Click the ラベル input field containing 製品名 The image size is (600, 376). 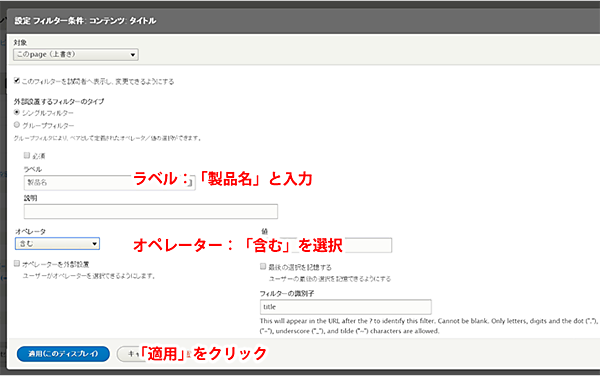click(x=109, y=183)
